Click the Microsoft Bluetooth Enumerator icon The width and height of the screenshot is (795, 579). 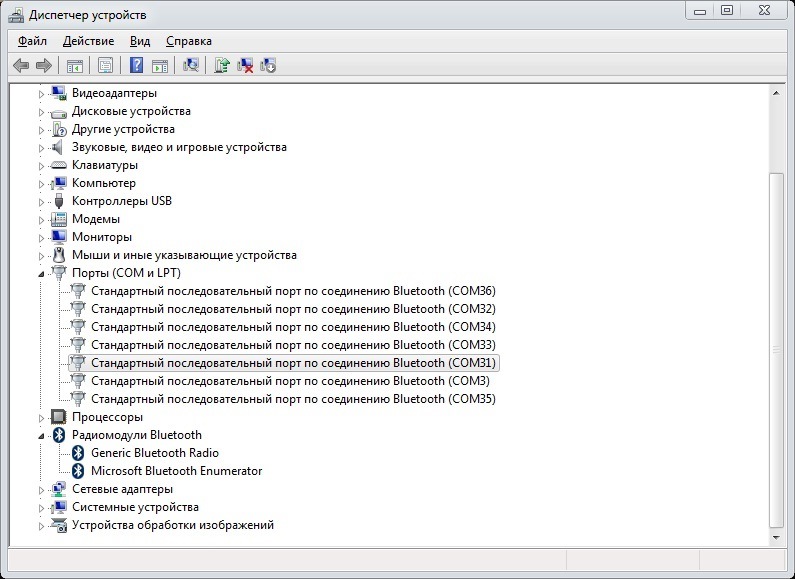pos(78,471)
